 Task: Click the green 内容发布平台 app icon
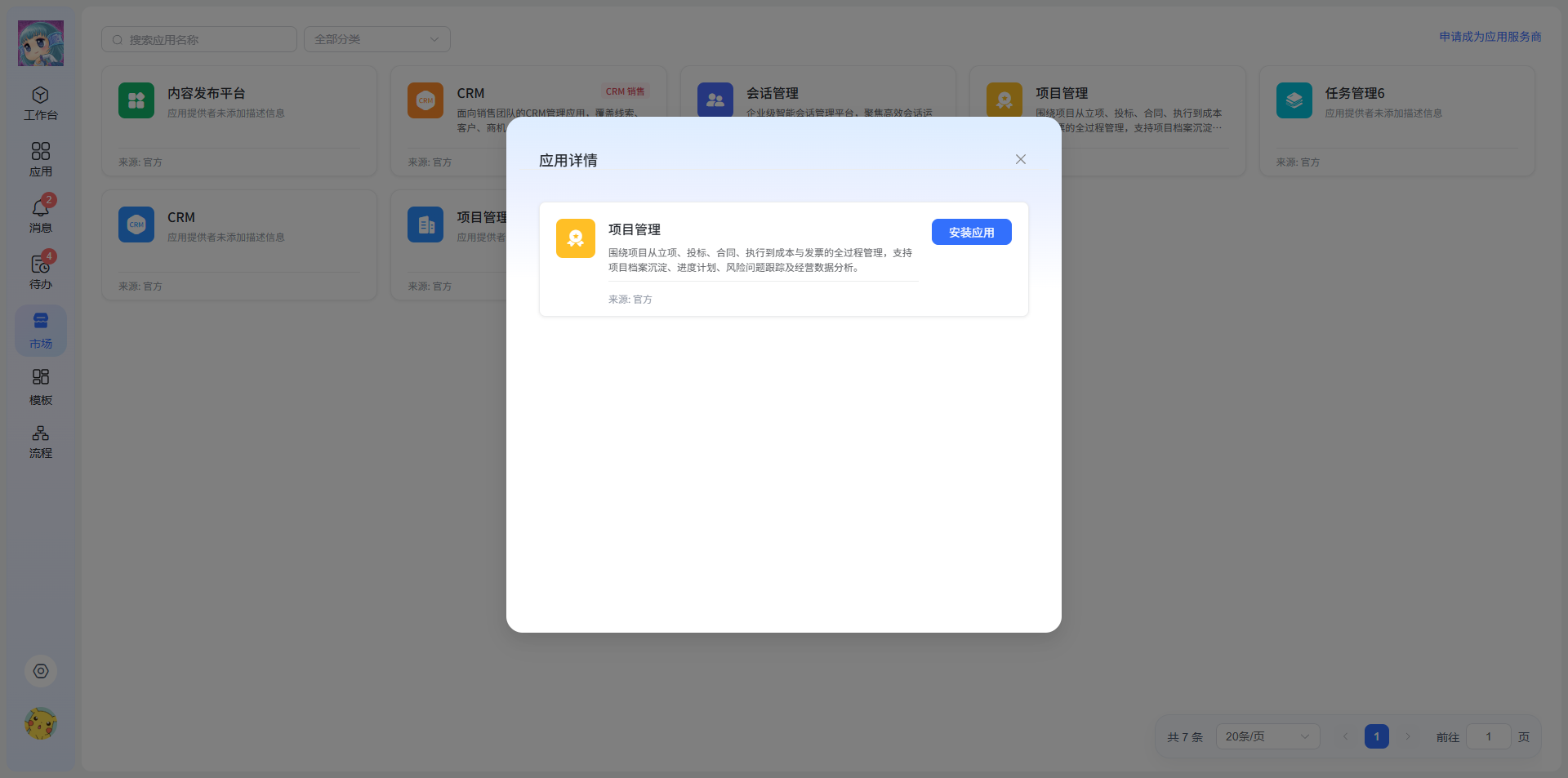pyautogui.click(x=136, y=100)
